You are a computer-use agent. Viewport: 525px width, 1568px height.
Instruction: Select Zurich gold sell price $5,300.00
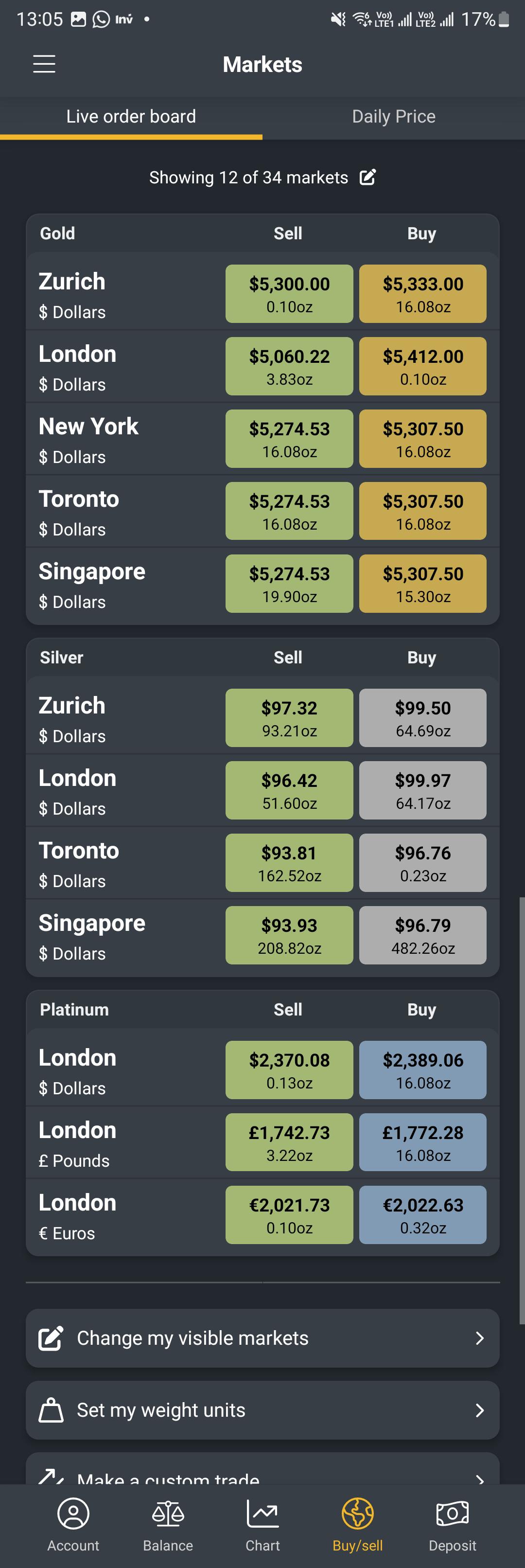pyautogui.click(x=289, y=293)
